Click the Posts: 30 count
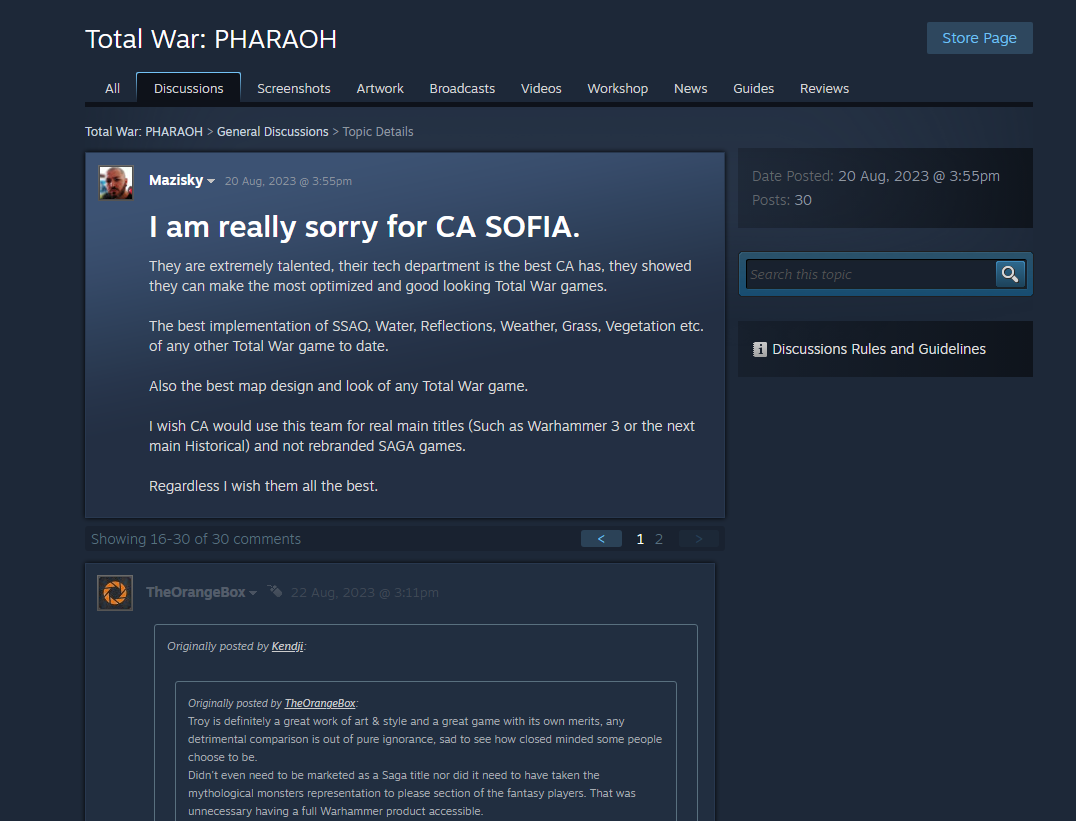This screenshot has width=1076, height=821. [x=782, y=200]
